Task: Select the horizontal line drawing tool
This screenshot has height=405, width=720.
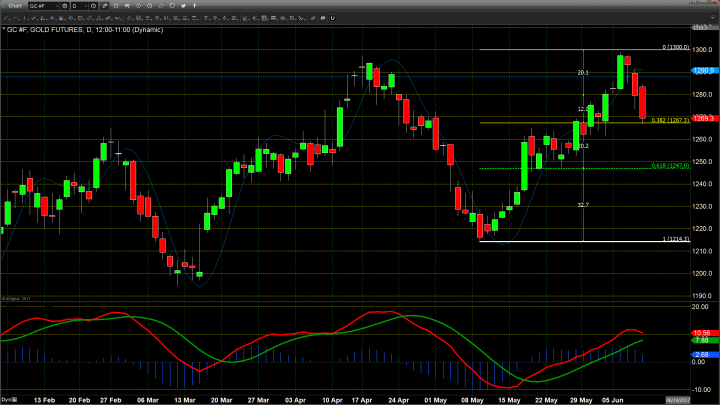Action: 15,18
